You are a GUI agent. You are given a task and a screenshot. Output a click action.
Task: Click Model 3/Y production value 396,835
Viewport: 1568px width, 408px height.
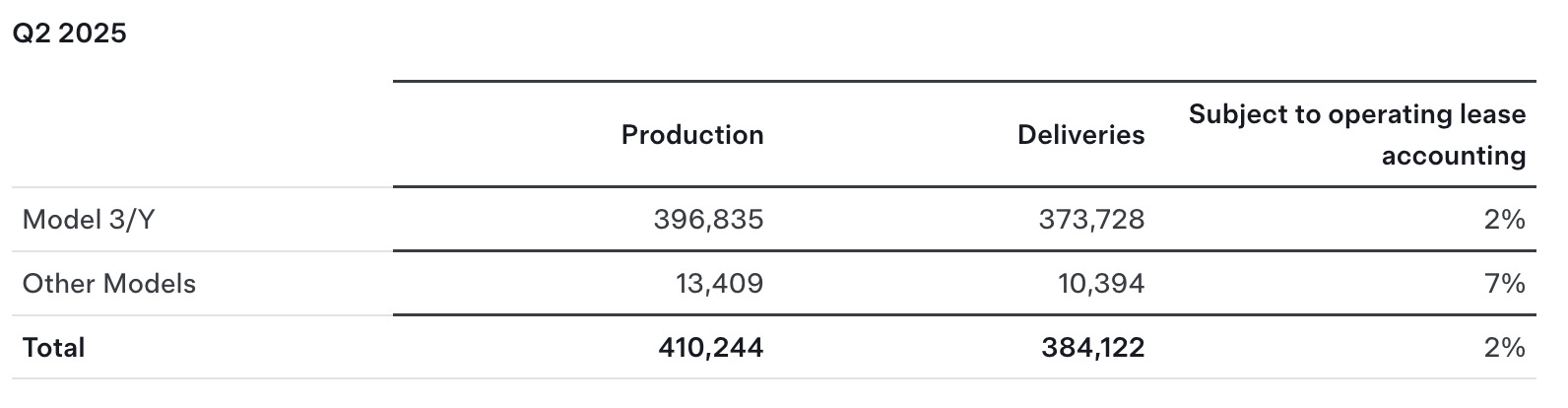[x=708, y=220]
